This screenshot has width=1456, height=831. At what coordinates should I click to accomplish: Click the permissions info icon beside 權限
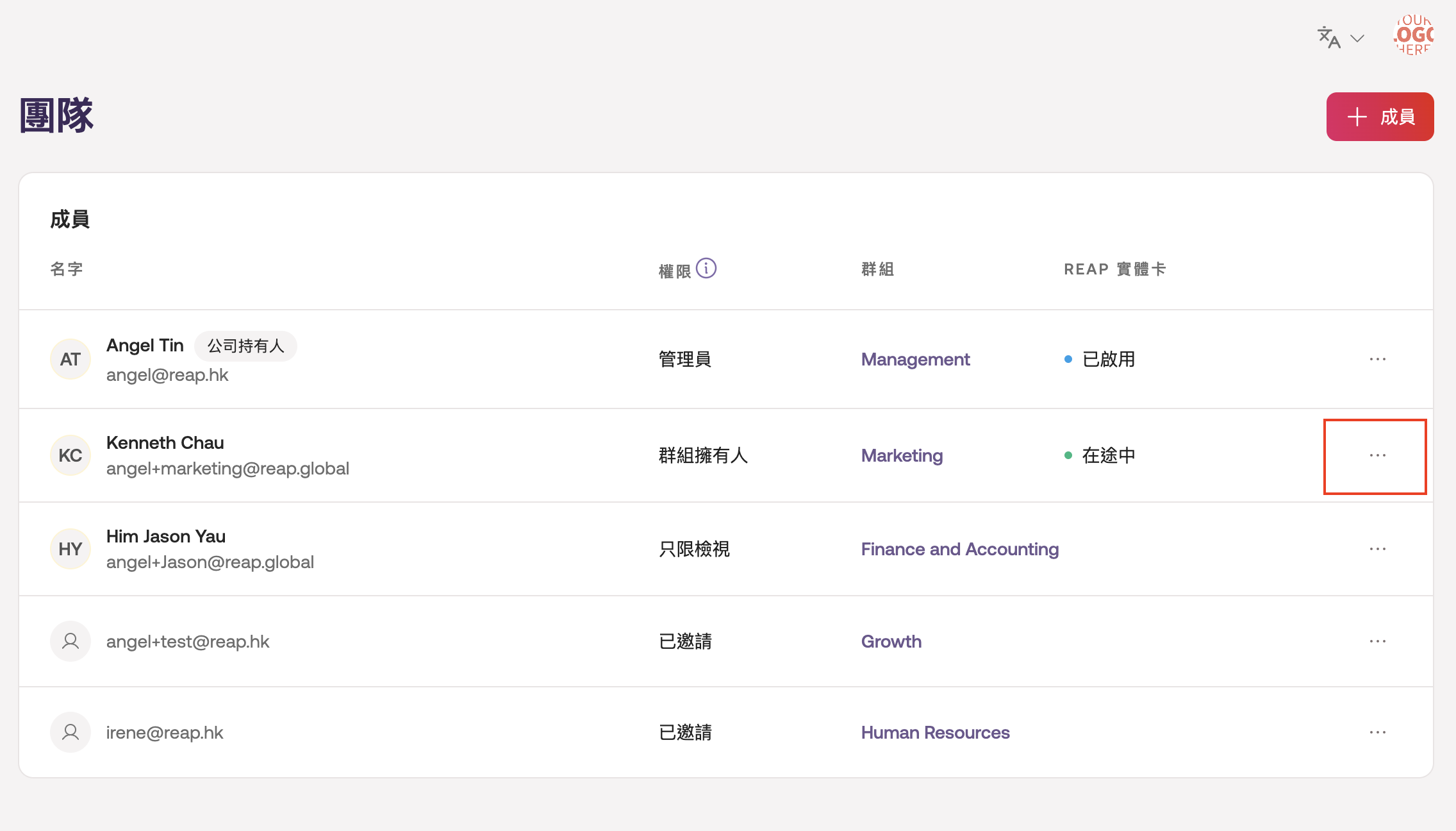point(706,268)
